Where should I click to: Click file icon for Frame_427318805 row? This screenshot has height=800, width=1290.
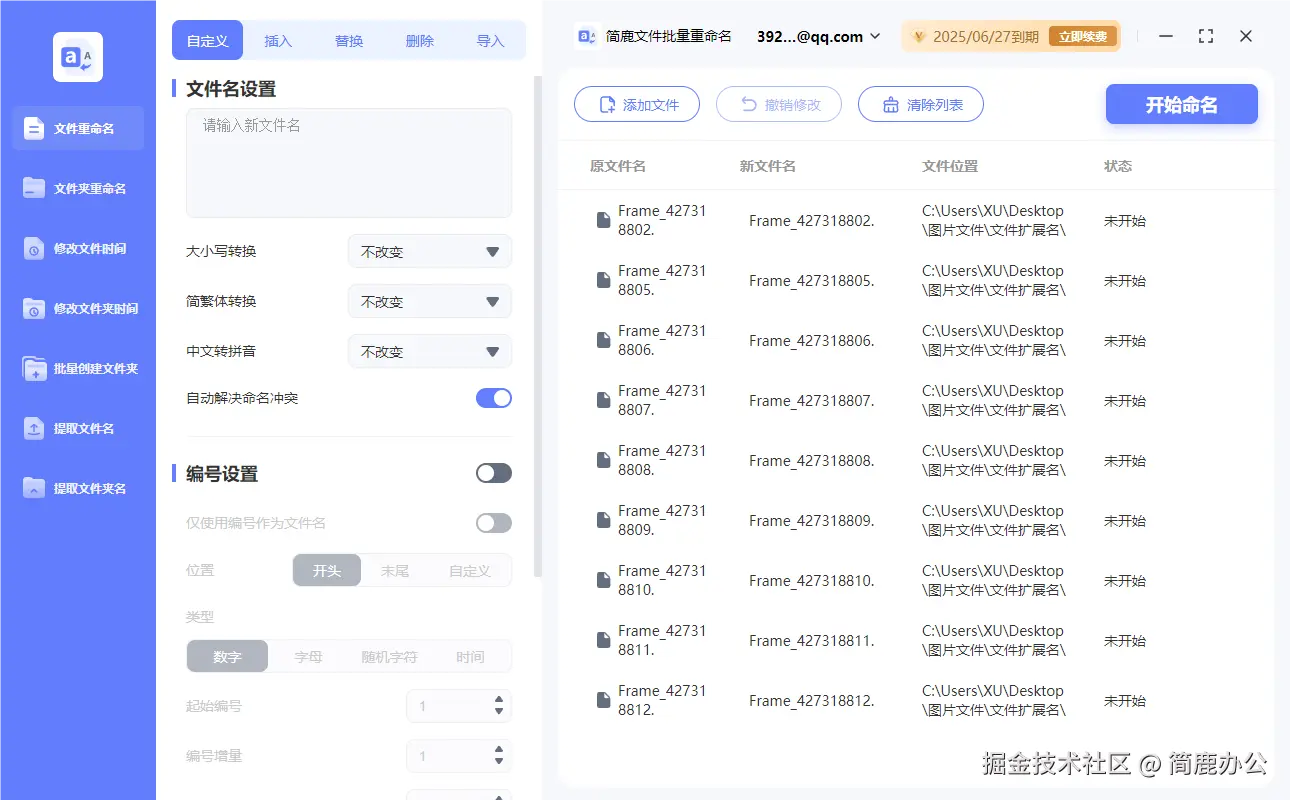tap(603, 280)
